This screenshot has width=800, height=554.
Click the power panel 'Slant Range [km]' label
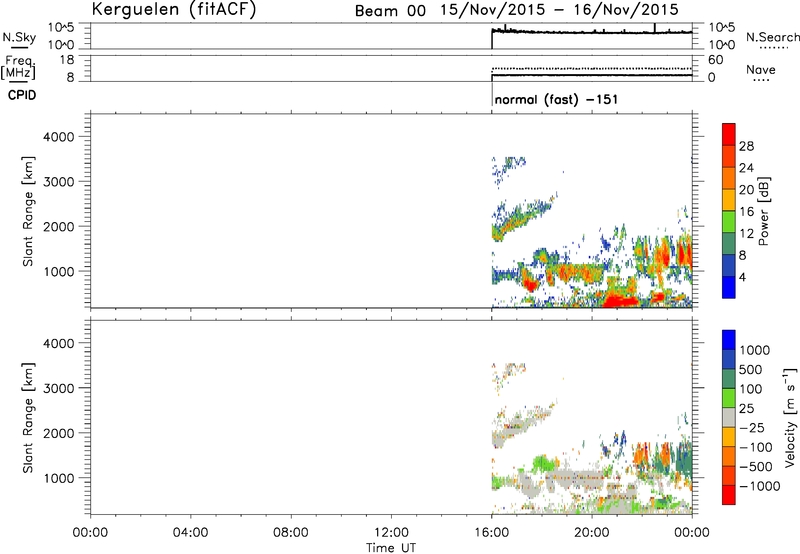click(x=28, y=211)
